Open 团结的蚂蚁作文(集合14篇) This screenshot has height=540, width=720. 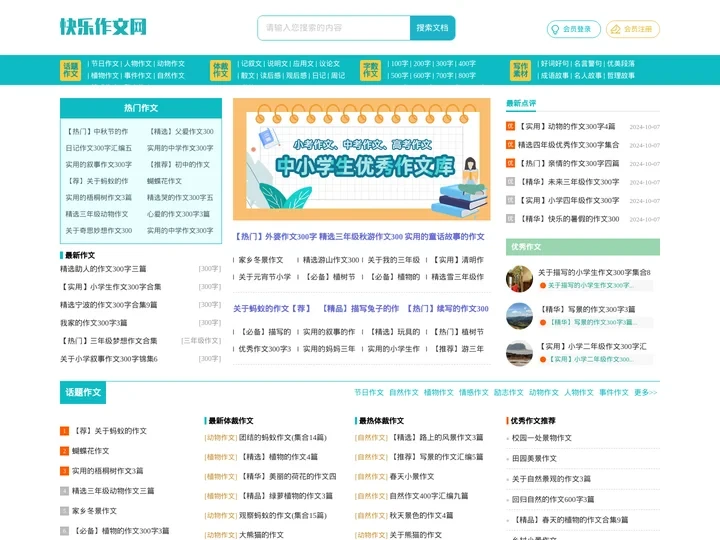[x=282, y=438]
